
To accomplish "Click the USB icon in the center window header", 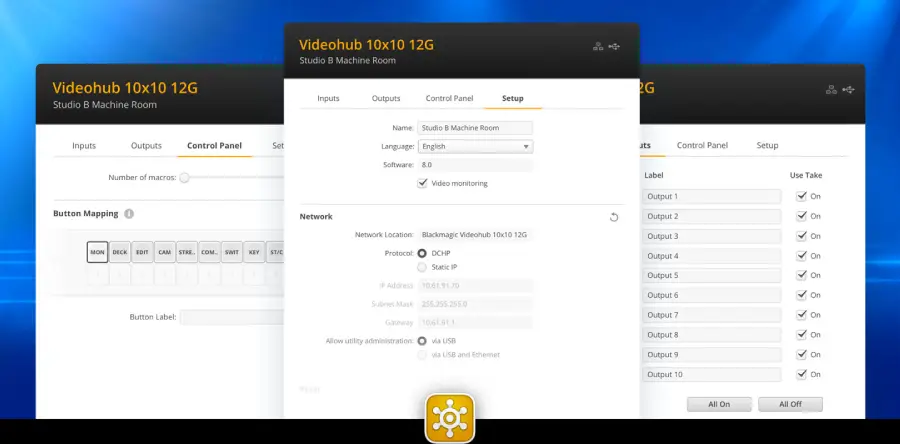I will tap(613, 46).
